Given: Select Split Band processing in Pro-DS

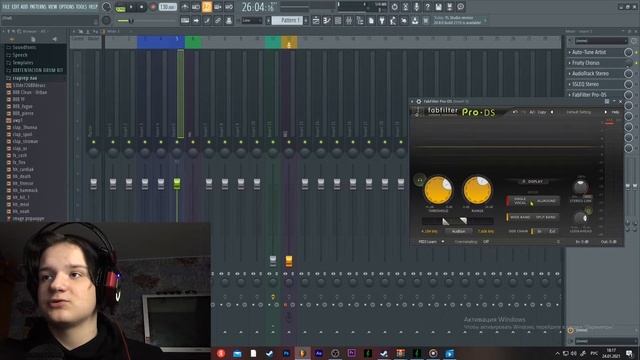Looking at the screenshot, I should point(546,217).
